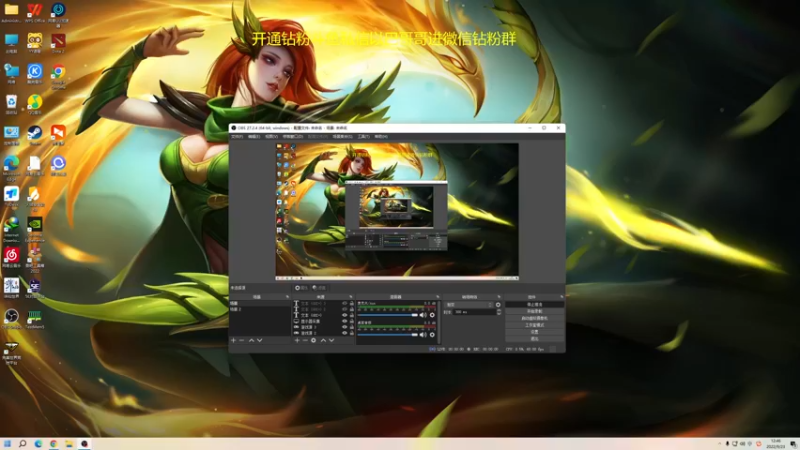Click 启动虚拟摄像机 button

pos(535,318)
